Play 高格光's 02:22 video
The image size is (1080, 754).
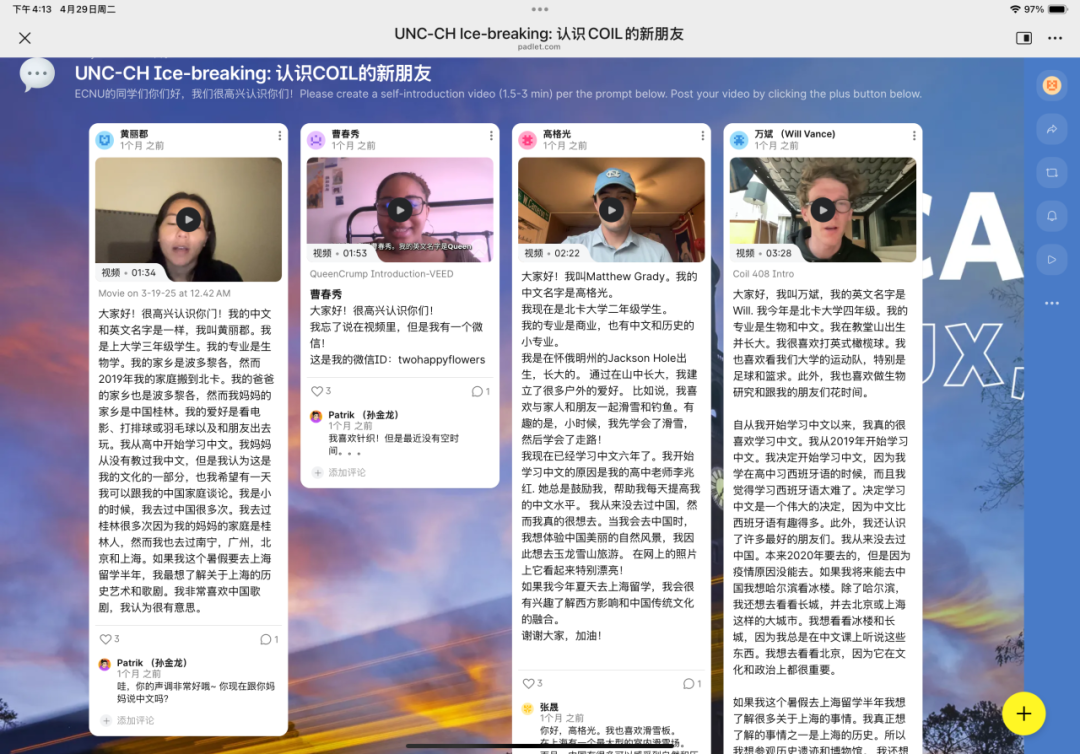611,209
